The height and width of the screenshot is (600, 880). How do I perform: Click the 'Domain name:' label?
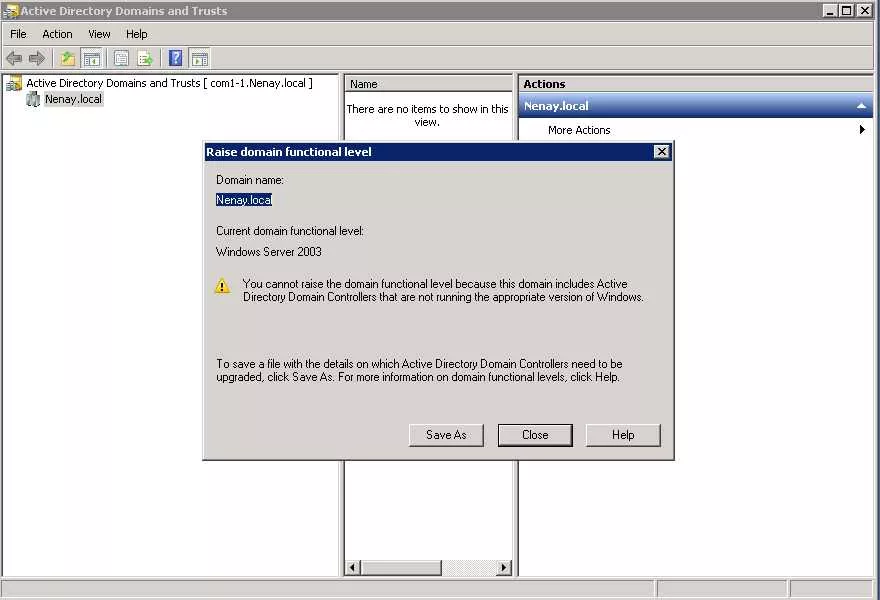click(250, 180)
